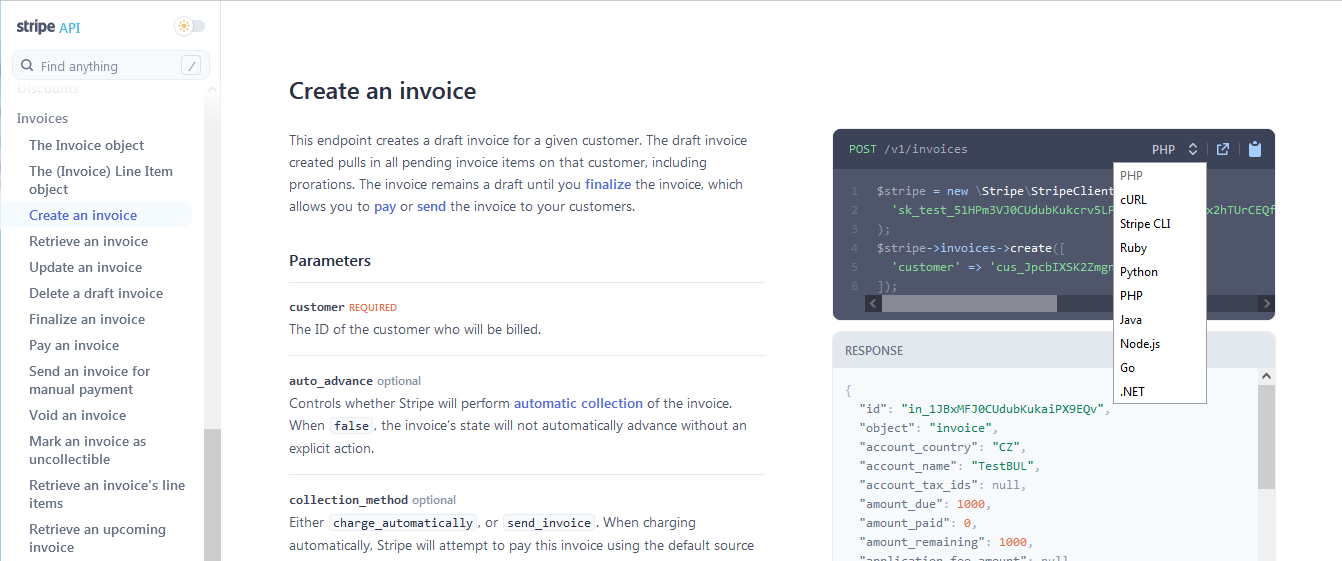Click the "account_country": "CZ" response line
This screenshot has width=1342, height=561.
click(942, 447)
